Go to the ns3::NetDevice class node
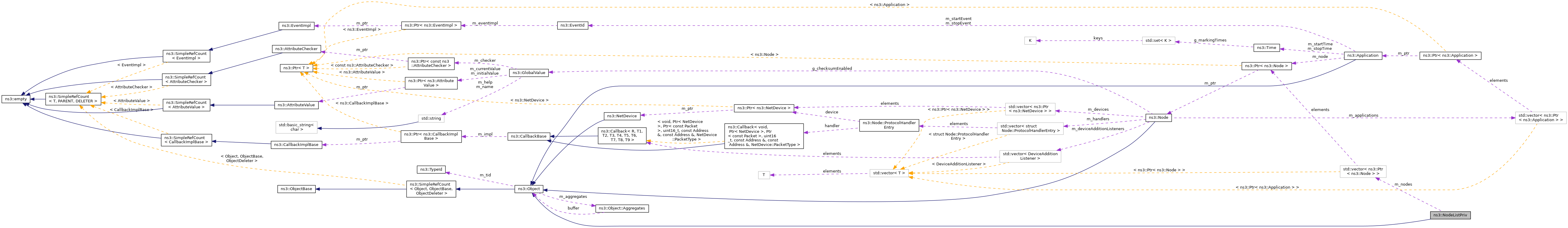This screenshot has height=228, width=1568. pos(622,116)
